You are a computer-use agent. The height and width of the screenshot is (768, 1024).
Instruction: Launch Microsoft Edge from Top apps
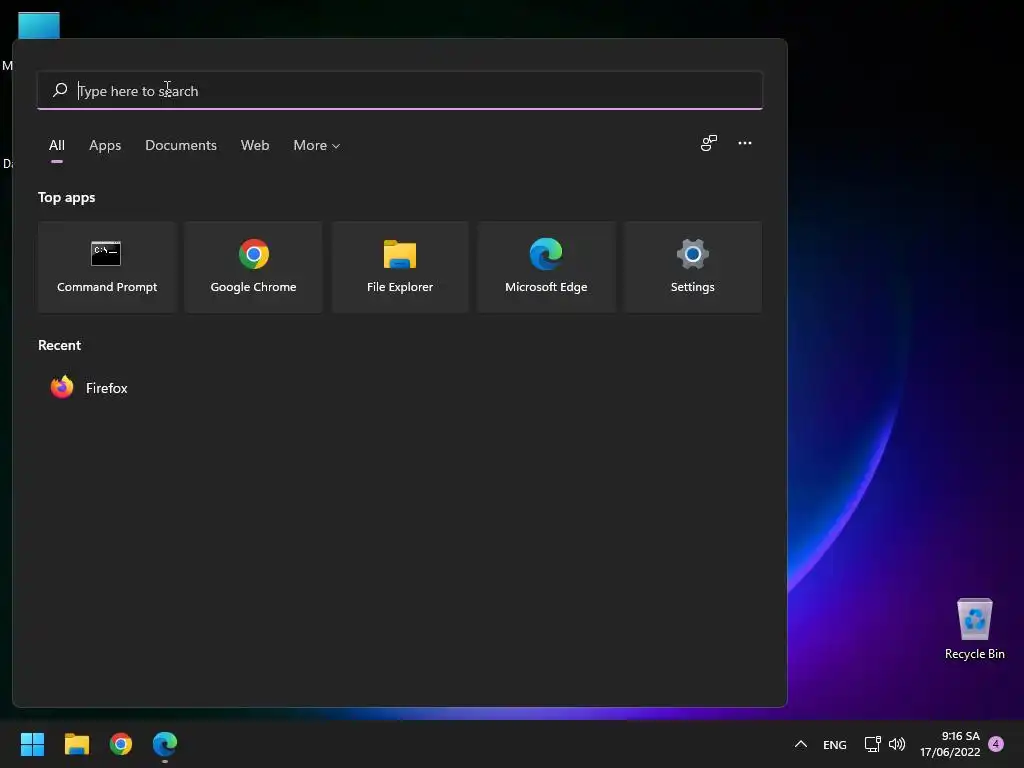(546, 267)
